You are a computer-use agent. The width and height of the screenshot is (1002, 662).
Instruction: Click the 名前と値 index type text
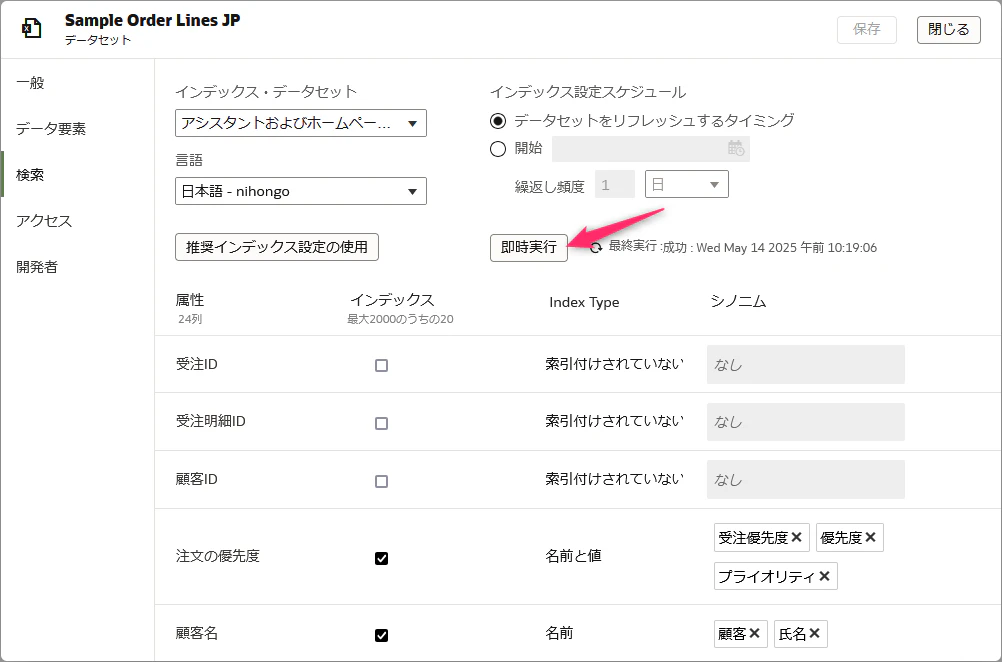[x=573, y=556]
